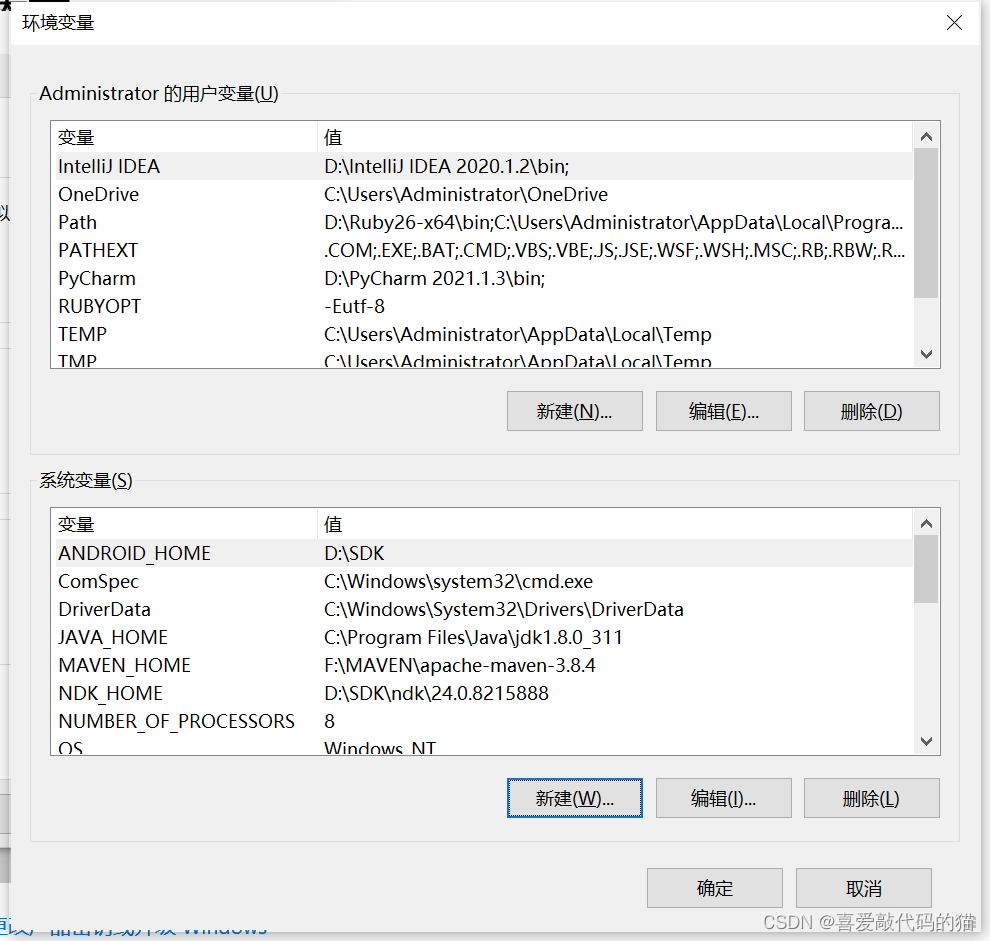Click the value C:\Windows\system32\cmd.exe
The image size is (990, 941).
(x=458, y=581)
